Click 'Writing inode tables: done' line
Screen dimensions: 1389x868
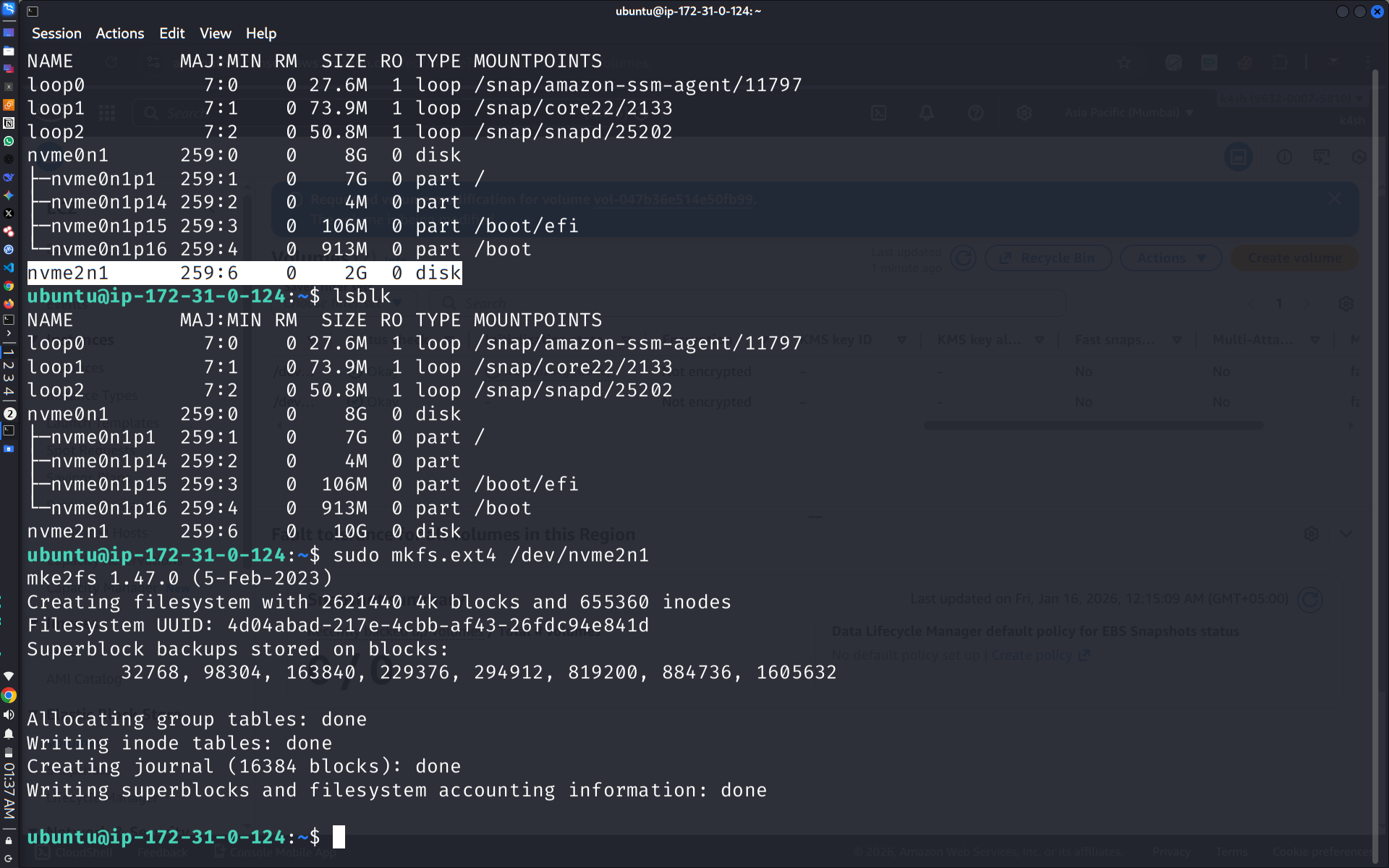[x=179, y=744]
